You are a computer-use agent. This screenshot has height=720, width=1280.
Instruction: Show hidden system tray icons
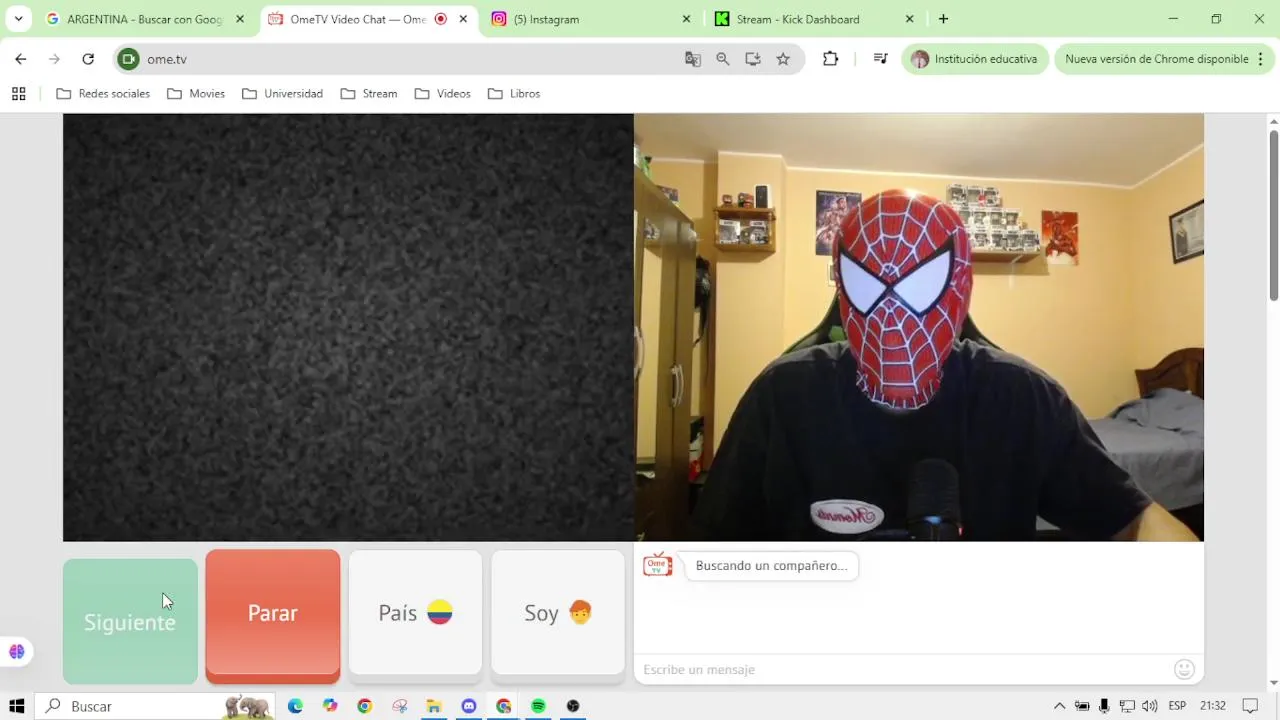pos(1059,706)
